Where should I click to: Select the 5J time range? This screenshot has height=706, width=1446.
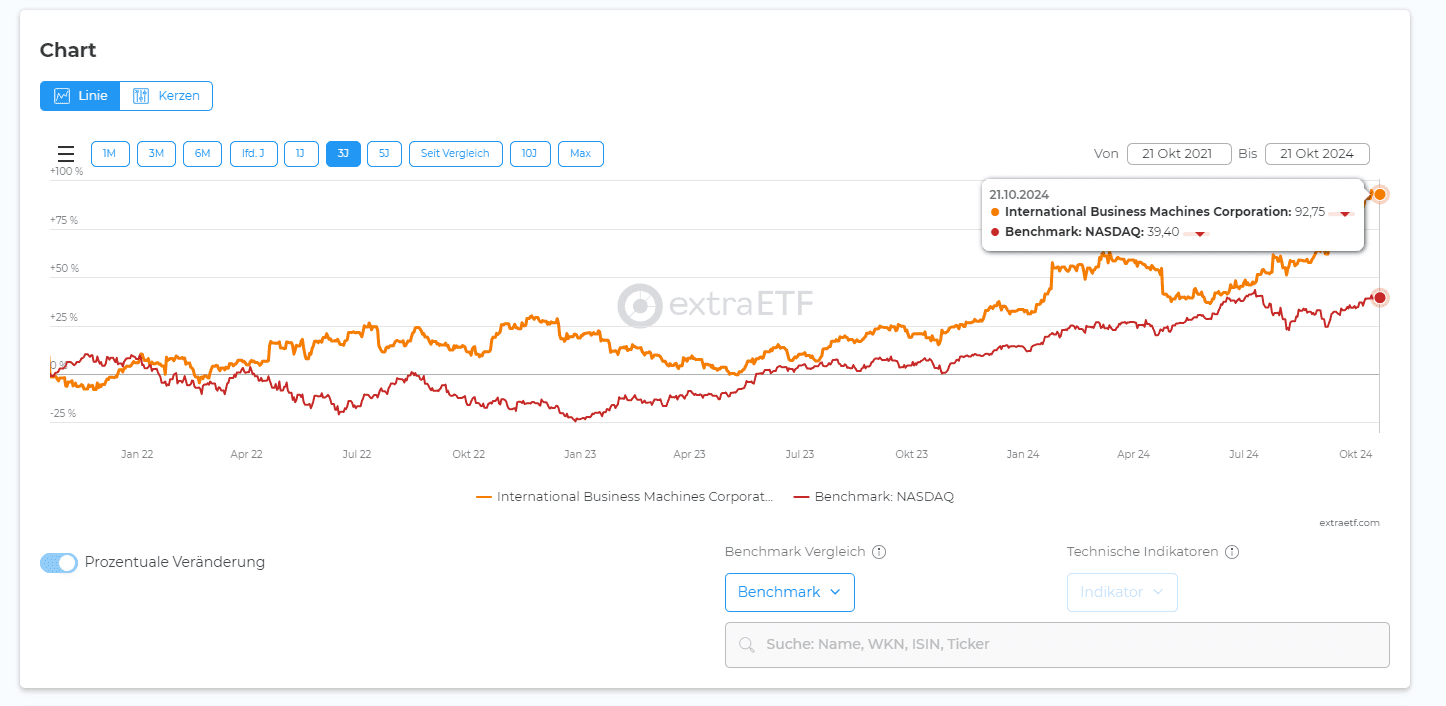click(x=384, y=154)
